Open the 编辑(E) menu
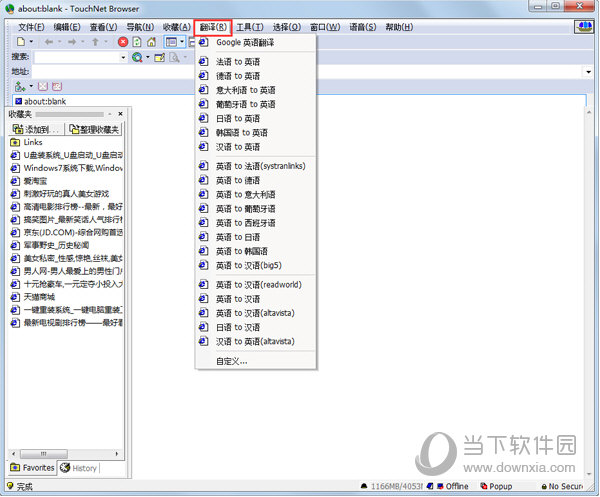Image resolution: width=600 pixels, height=497 pixels. point(67,27)
